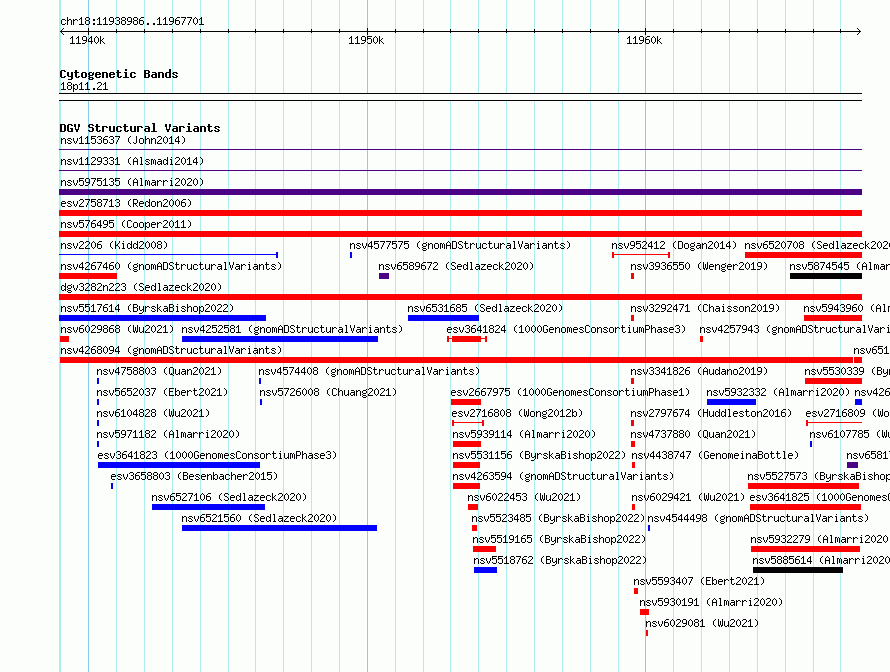The height and width of the screenshot is (672, 890).
Task: Click the 11950k ruler tick label
Action: click(x=366, y=40)
